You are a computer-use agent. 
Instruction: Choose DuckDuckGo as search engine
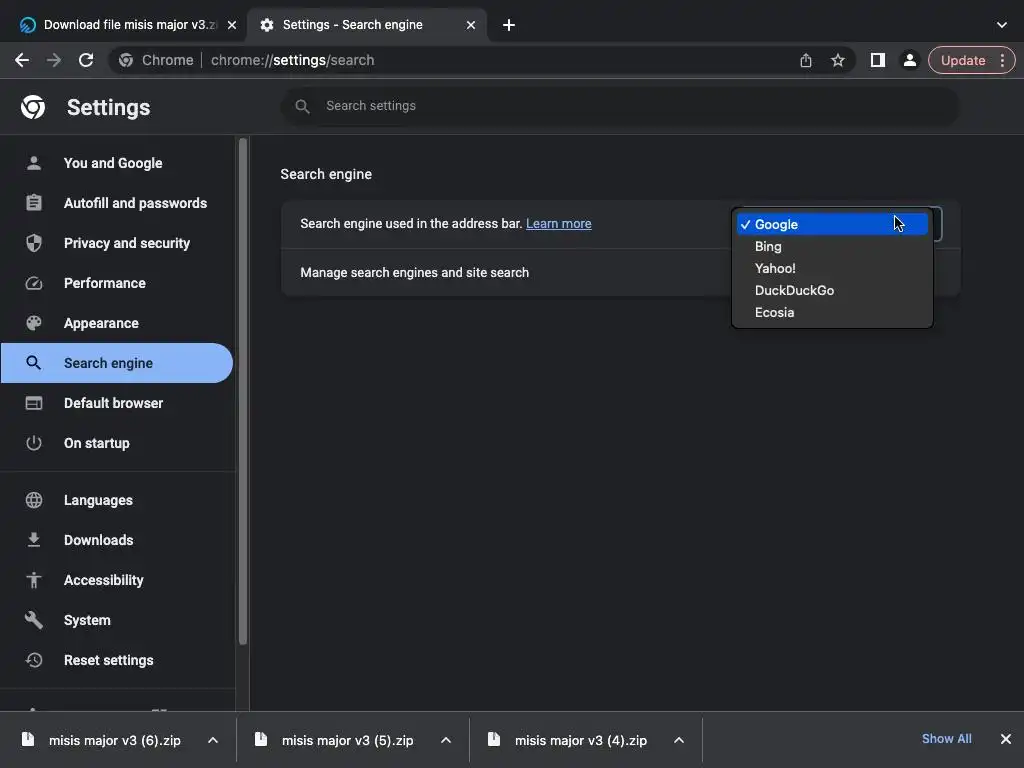tap(794, 290)
